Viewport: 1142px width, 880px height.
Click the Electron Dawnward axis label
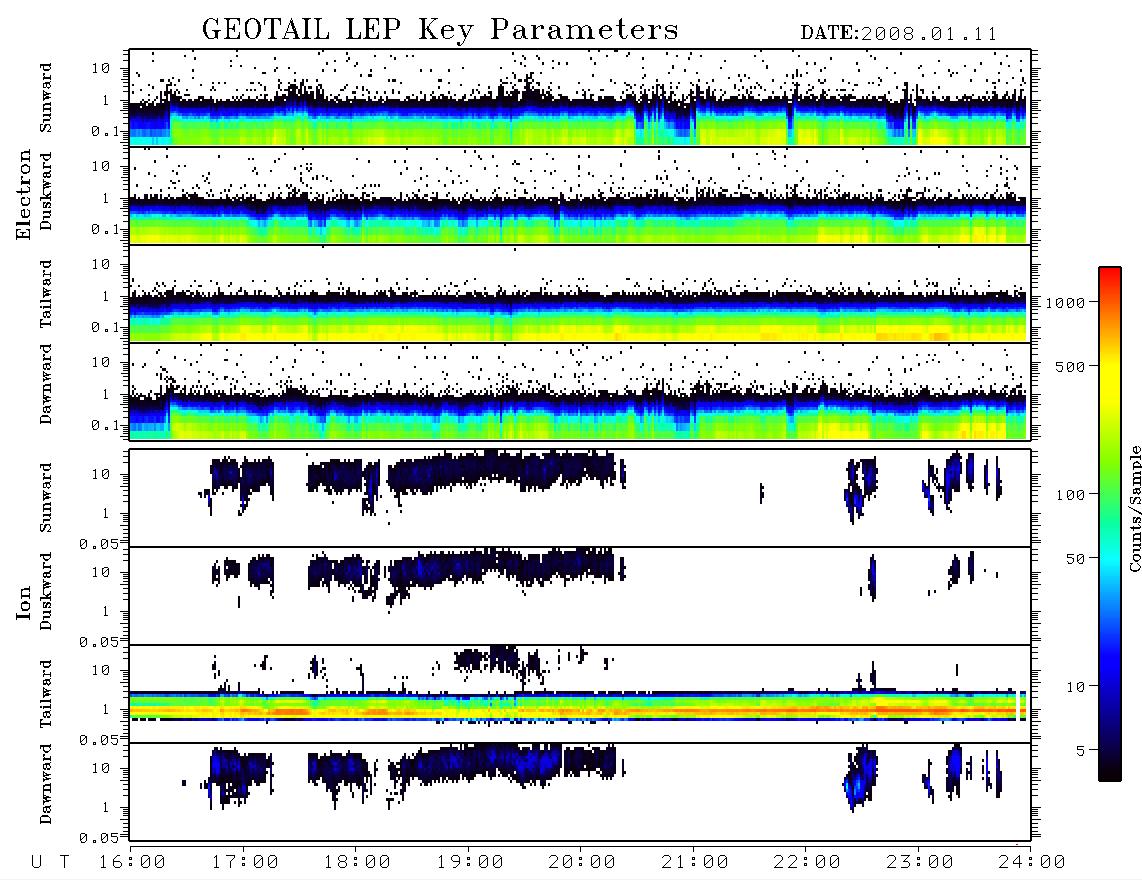(46, 384)
